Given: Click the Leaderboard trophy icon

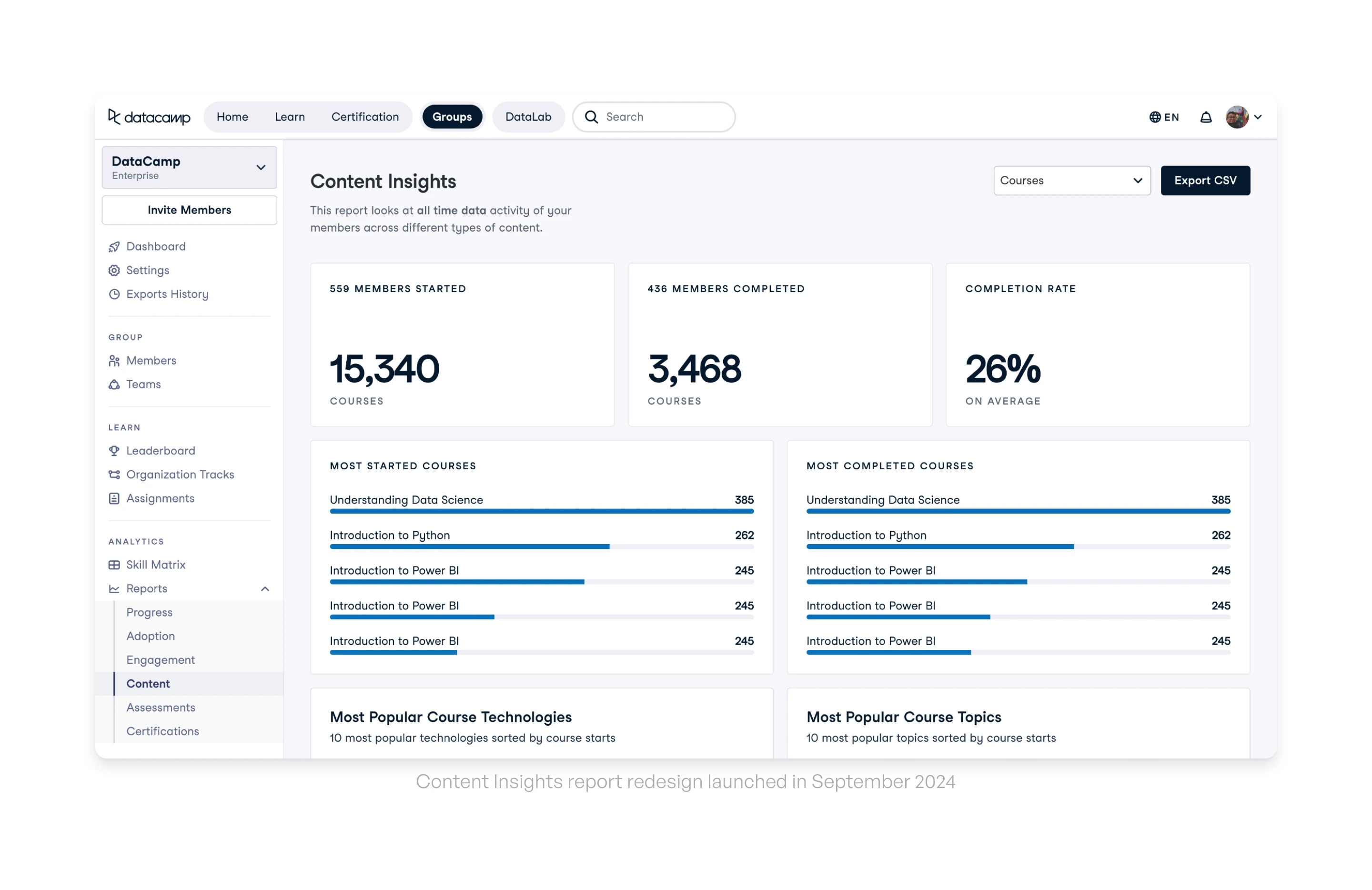Looking at the screenshot, I should (x=114, y=451).
